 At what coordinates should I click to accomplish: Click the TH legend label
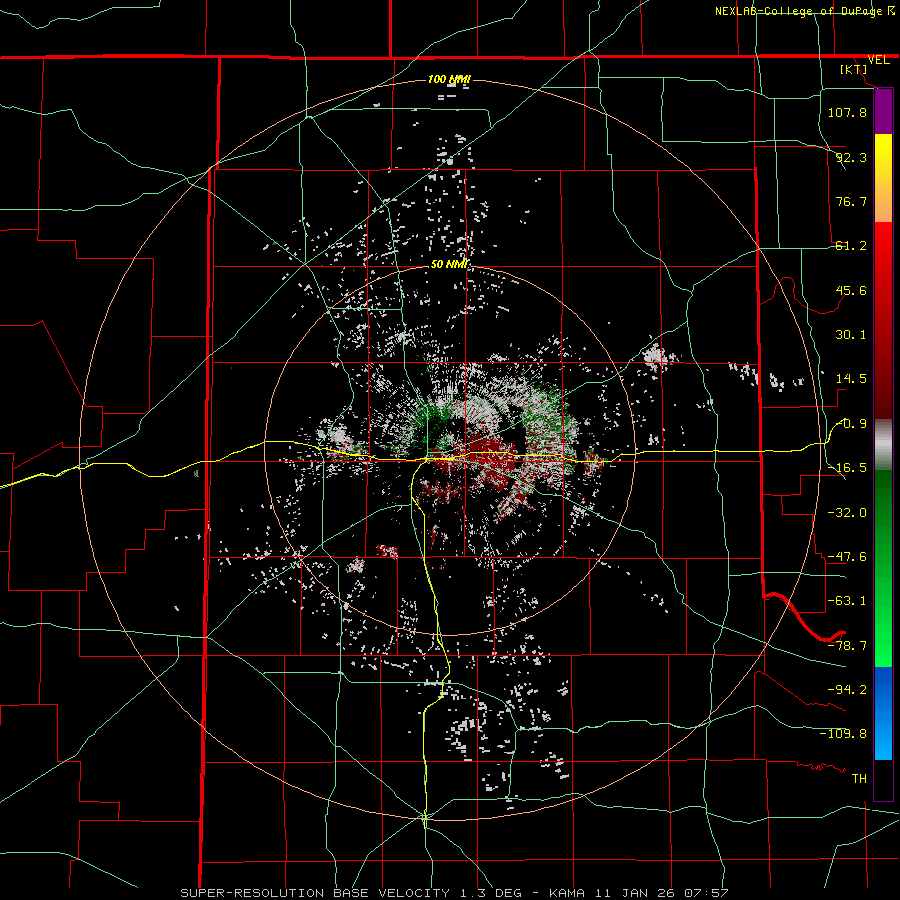(x=859, y=779)
